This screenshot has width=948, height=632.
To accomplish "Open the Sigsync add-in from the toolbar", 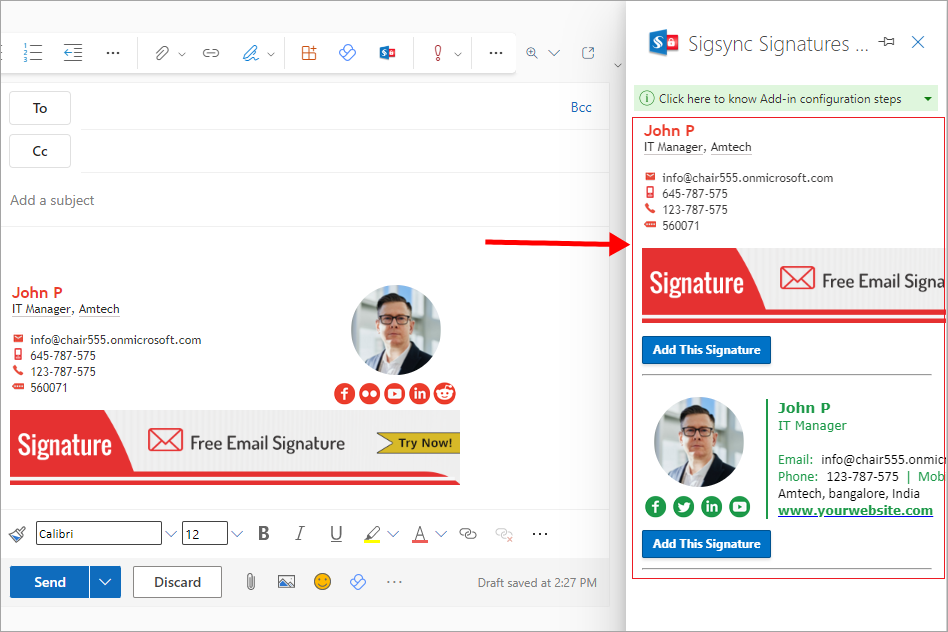I will 387,53.
